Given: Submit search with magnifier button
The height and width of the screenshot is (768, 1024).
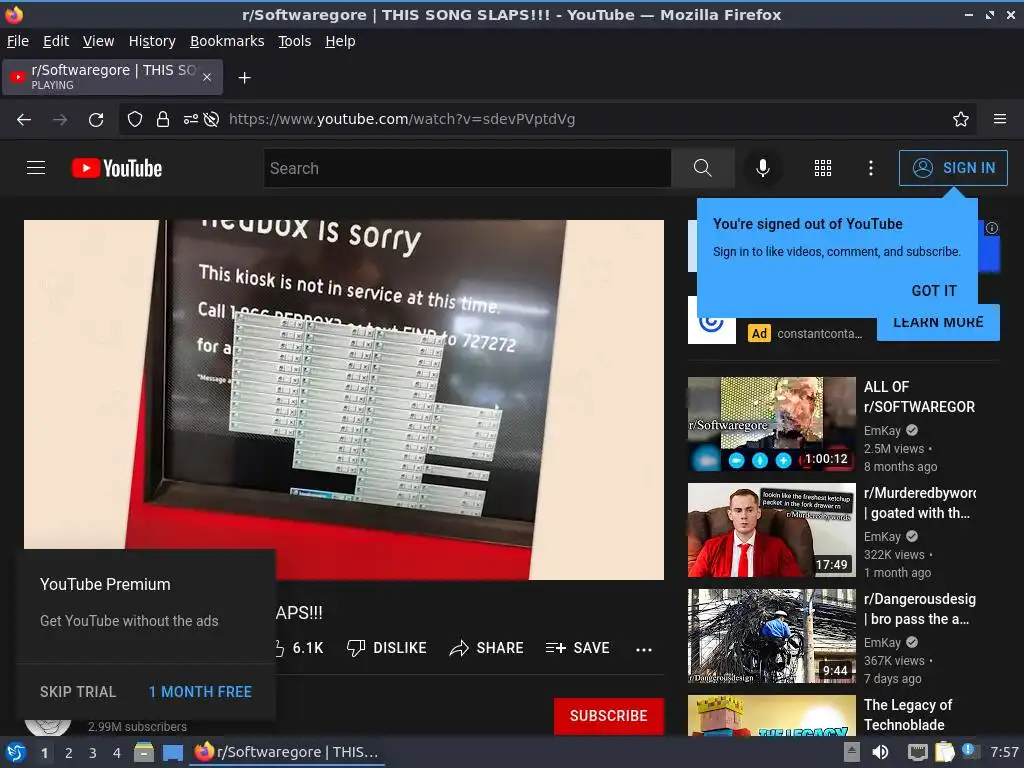Looking at the screenshot, I should (x=703, y=168).
